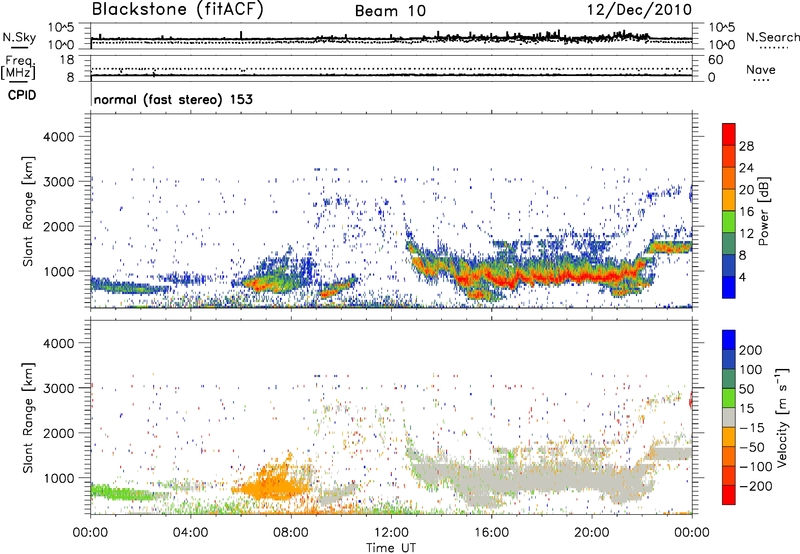Click the red bottom velocity colorbar segment
Image resolution: width=800 pixels, height=554 pixels.
(729, 495)
